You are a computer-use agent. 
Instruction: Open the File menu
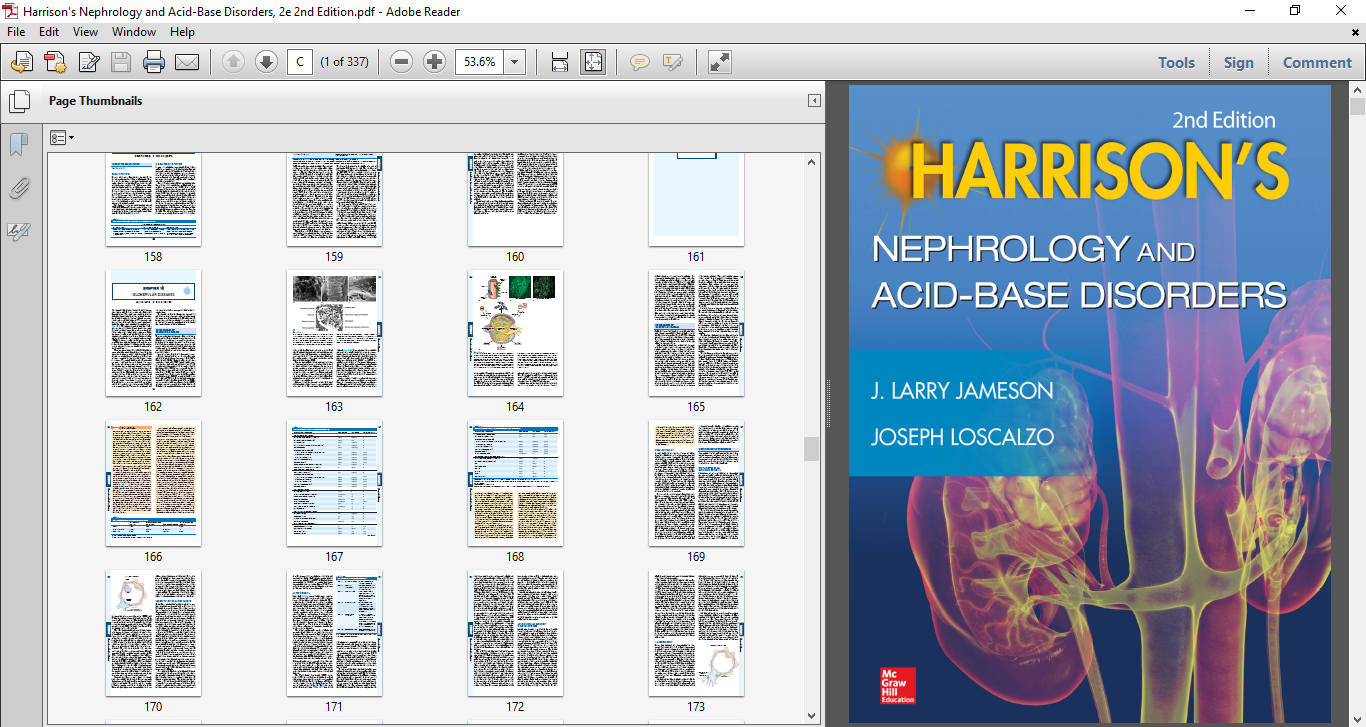[16, 32]
